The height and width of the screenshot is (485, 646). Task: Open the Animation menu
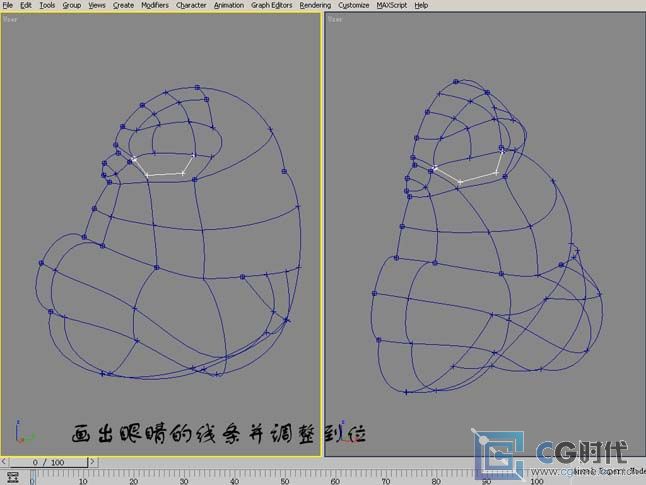click(x=229, y=5)
